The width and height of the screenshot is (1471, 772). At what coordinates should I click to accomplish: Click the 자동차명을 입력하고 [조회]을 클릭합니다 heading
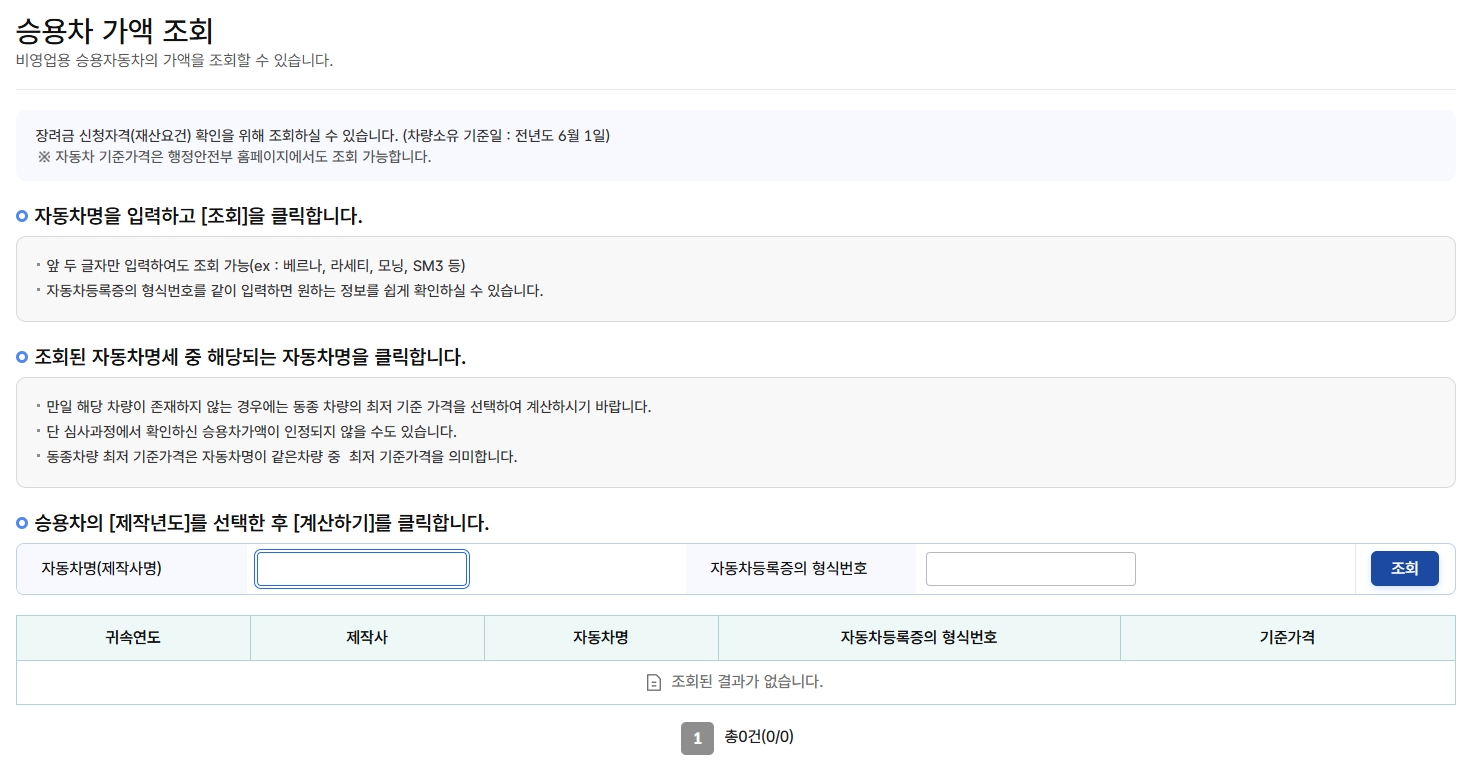[198, 216]
